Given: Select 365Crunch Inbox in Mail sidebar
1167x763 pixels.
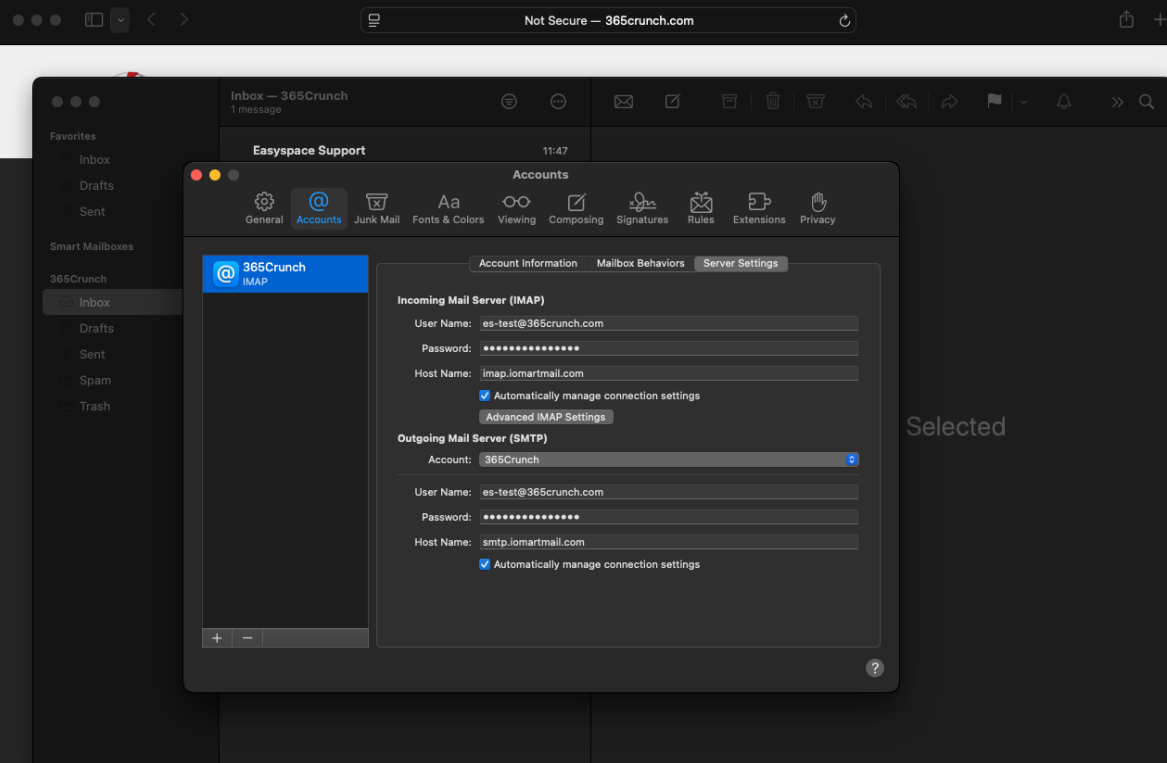Looking at the screenshot, I should point(112,302).
